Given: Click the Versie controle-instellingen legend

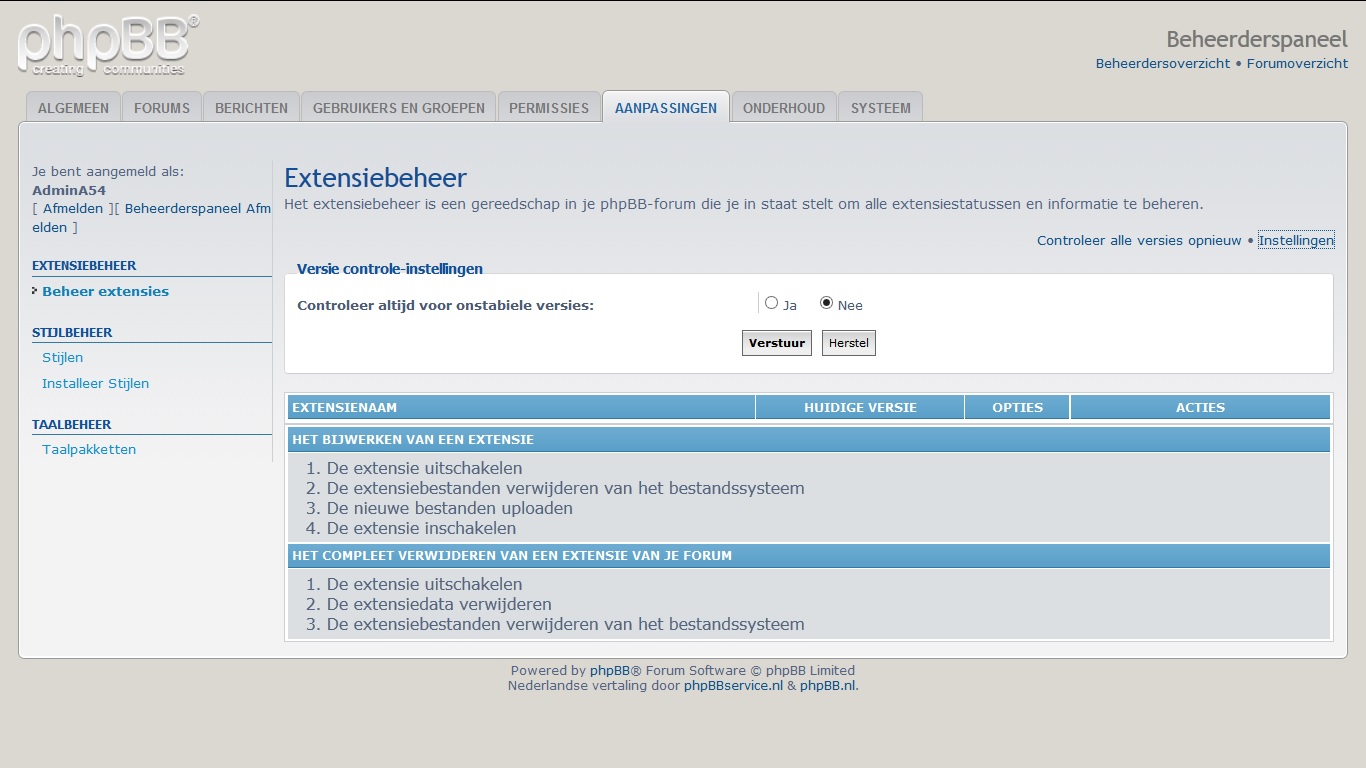Looking at the screenshot, I should click(390, 268).
